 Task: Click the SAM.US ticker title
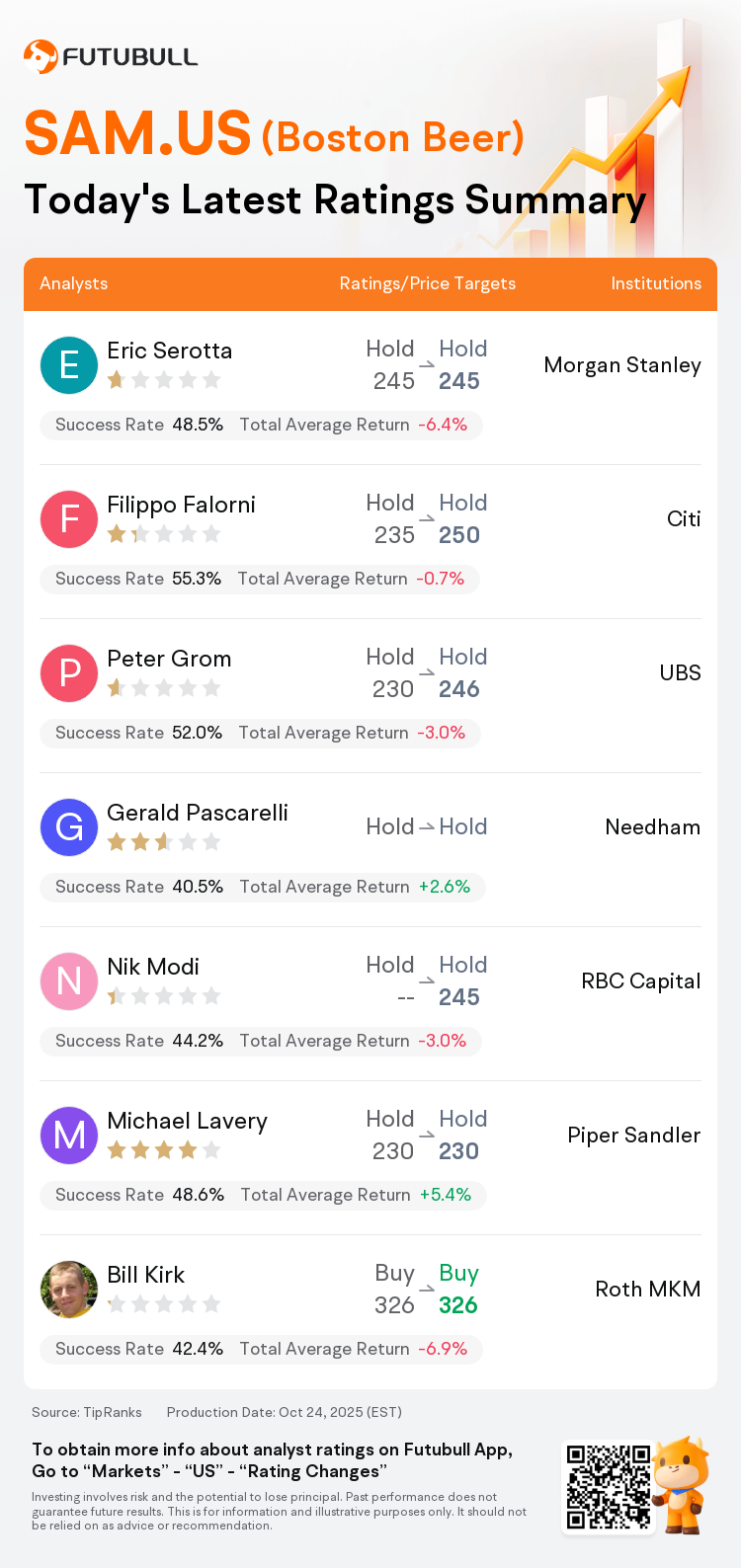(138, 134)
